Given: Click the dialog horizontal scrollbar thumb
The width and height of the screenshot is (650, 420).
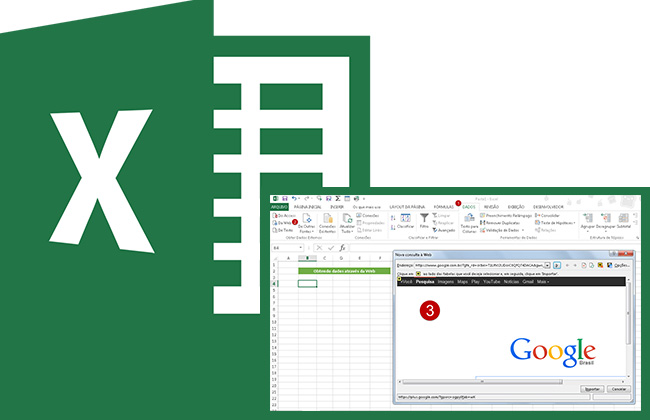Looking at the screenshot, I should point(483,381).
